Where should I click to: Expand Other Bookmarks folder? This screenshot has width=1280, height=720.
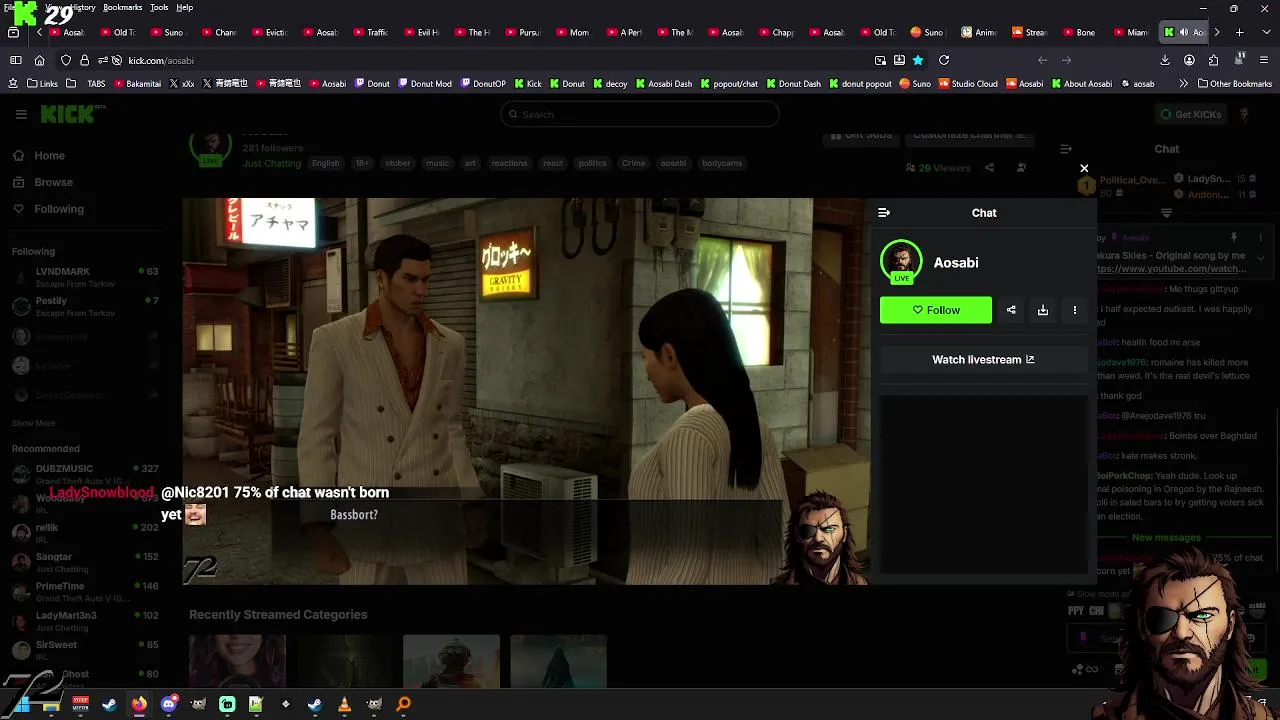click(1234, 84)
